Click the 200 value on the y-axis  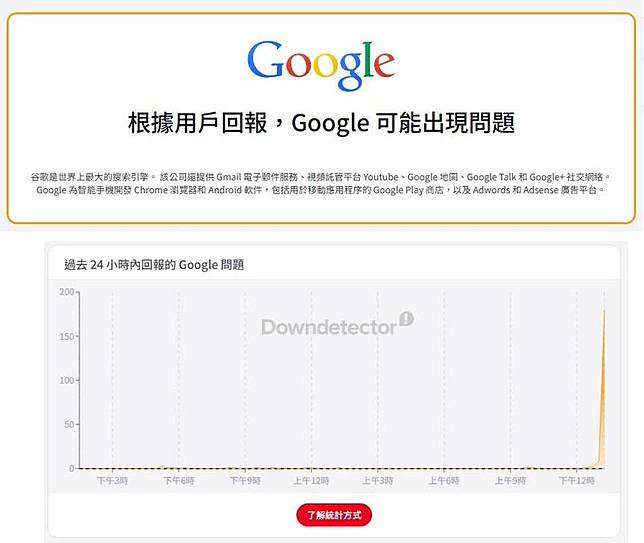click(x=67, y=292)
